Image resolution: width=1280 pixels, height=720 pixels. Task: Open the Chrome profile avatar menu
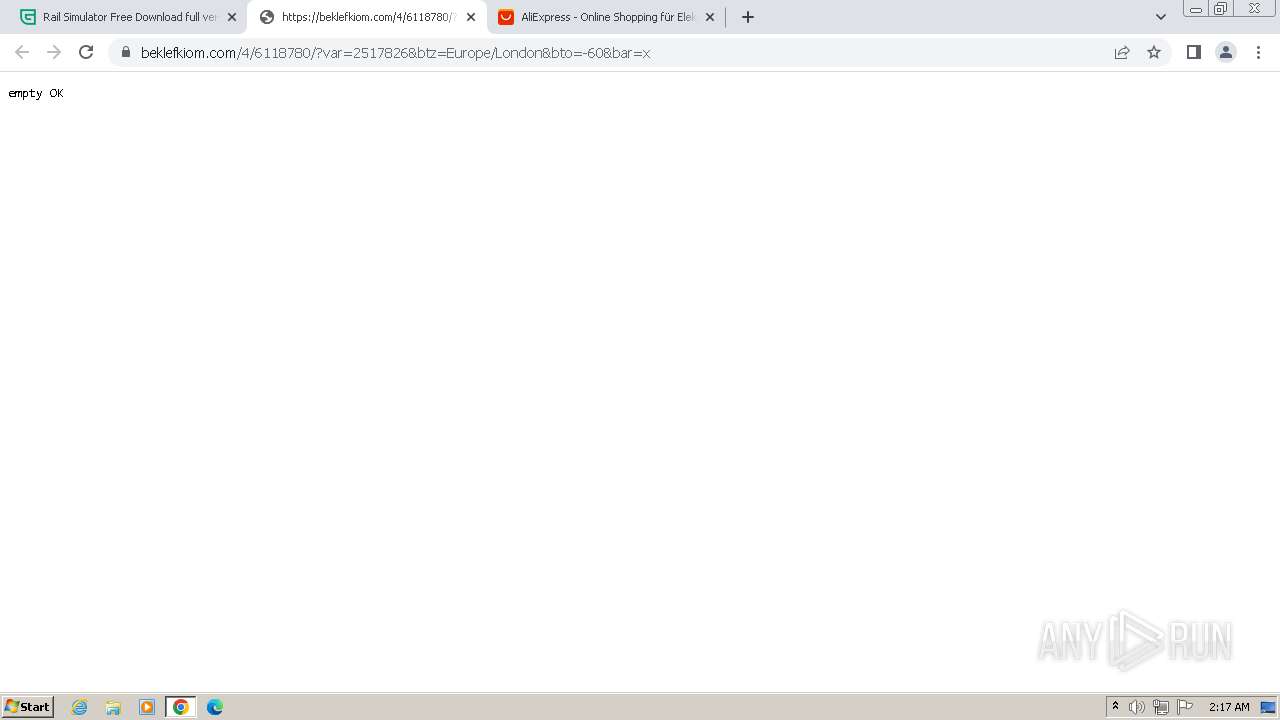[1226, 52]
